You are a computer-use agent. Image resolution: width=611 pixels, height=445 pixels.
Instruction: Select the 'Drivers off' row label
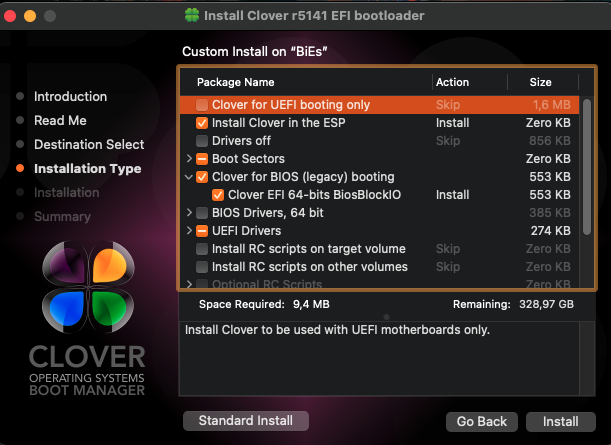241,141
